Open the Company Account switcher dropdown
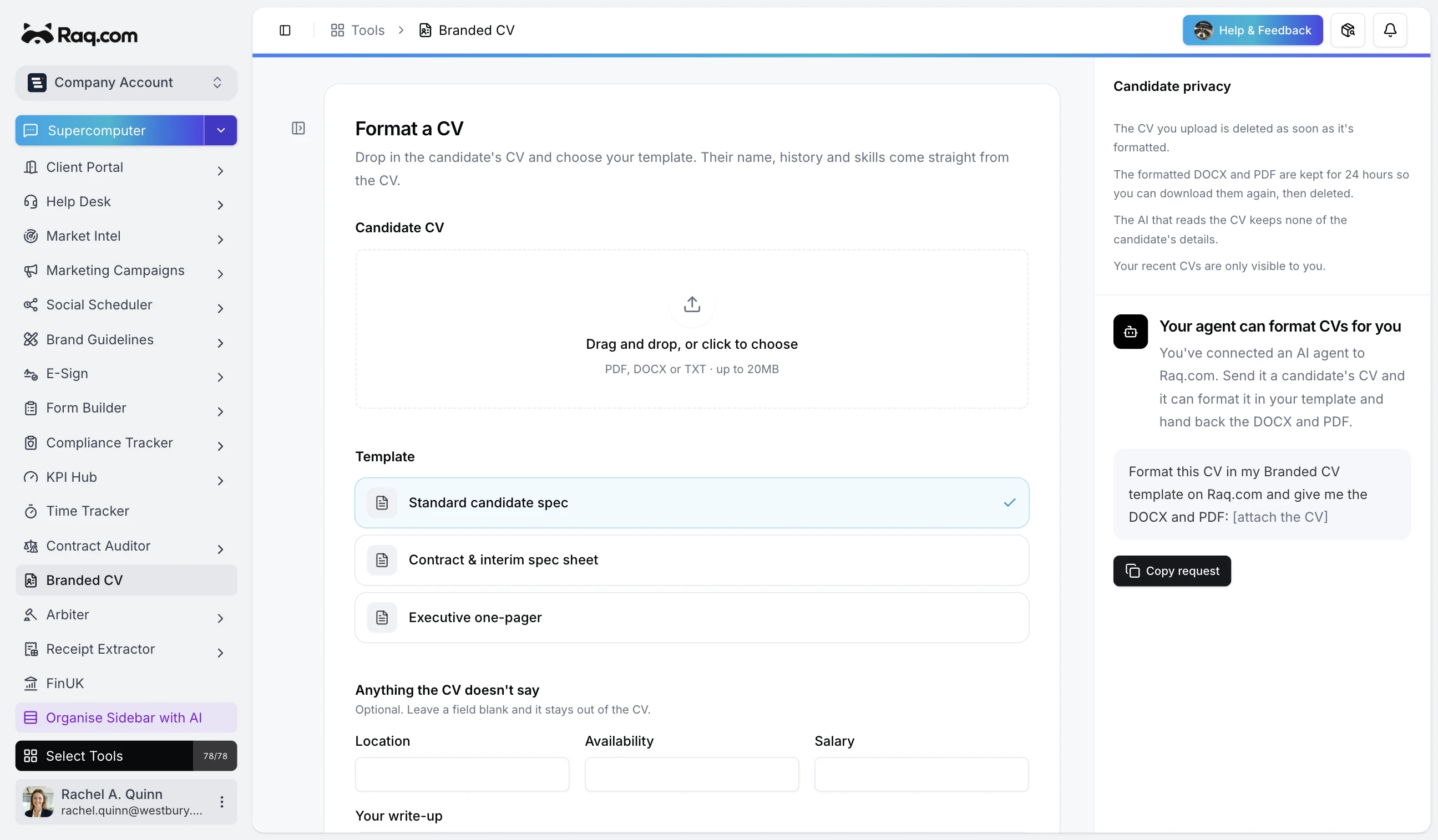The height and width of the screenshot is (840, 1438). (126, 83)
